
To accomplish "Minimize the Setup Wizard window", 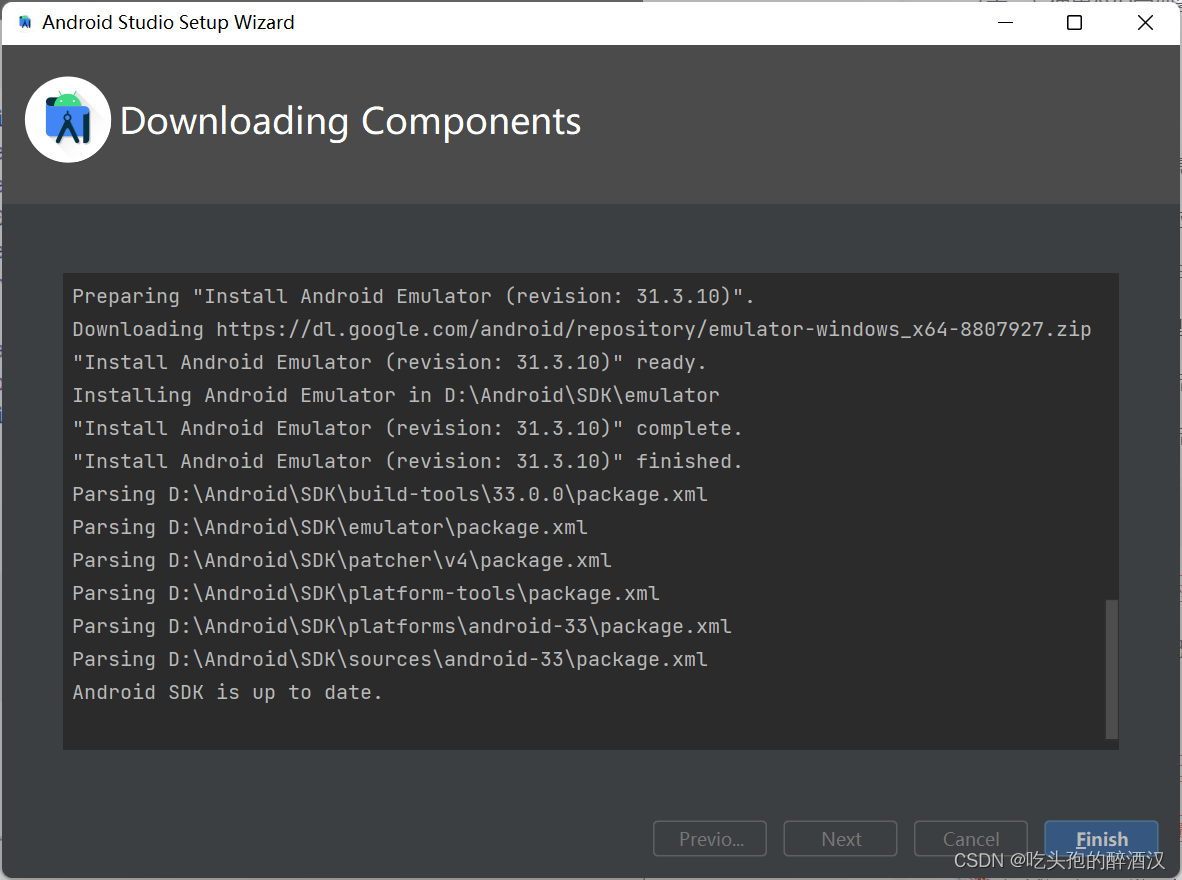I will tap(1005, 23).
